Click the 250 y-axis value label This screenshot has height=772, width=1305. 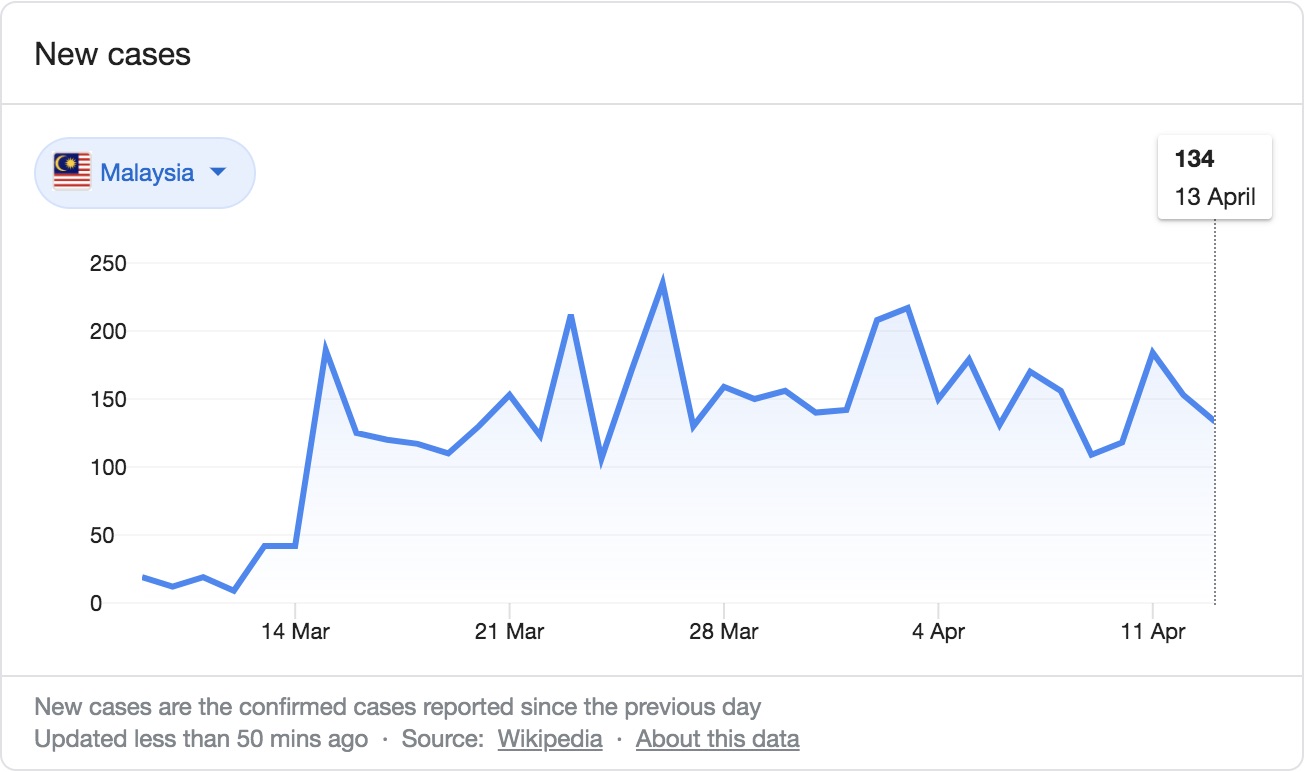[x=108, y=263]
